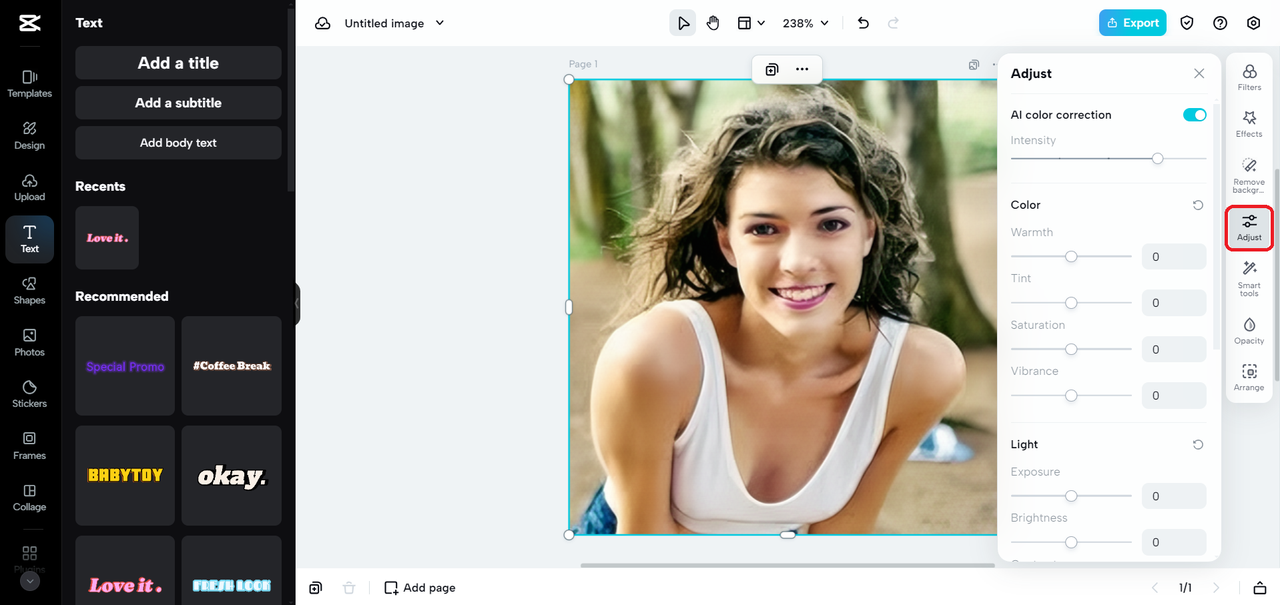
Task: Adjust the Saturation slider
Action: [x=1071, y=349]
